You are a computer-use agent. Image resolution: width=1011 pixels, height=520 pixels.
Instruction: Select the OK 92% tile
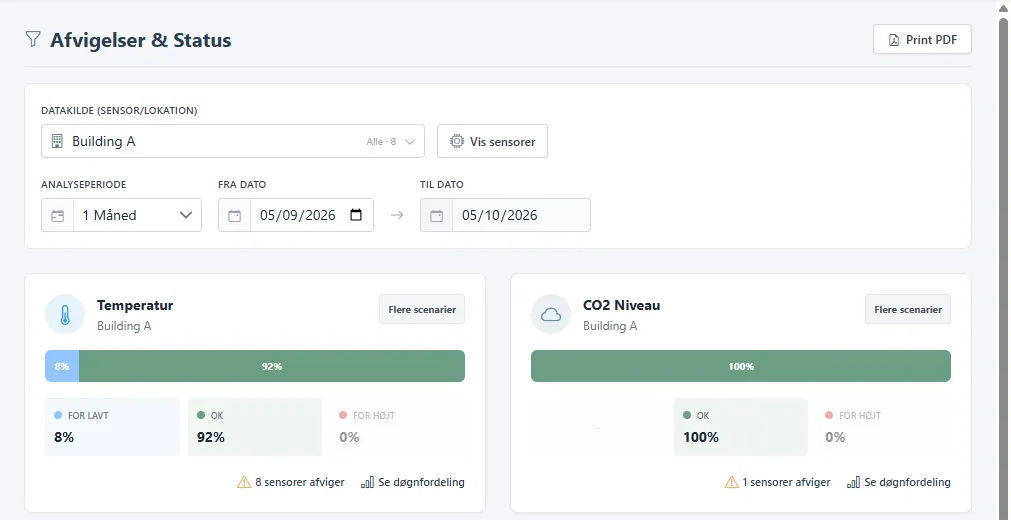click(x=255, y=427)
